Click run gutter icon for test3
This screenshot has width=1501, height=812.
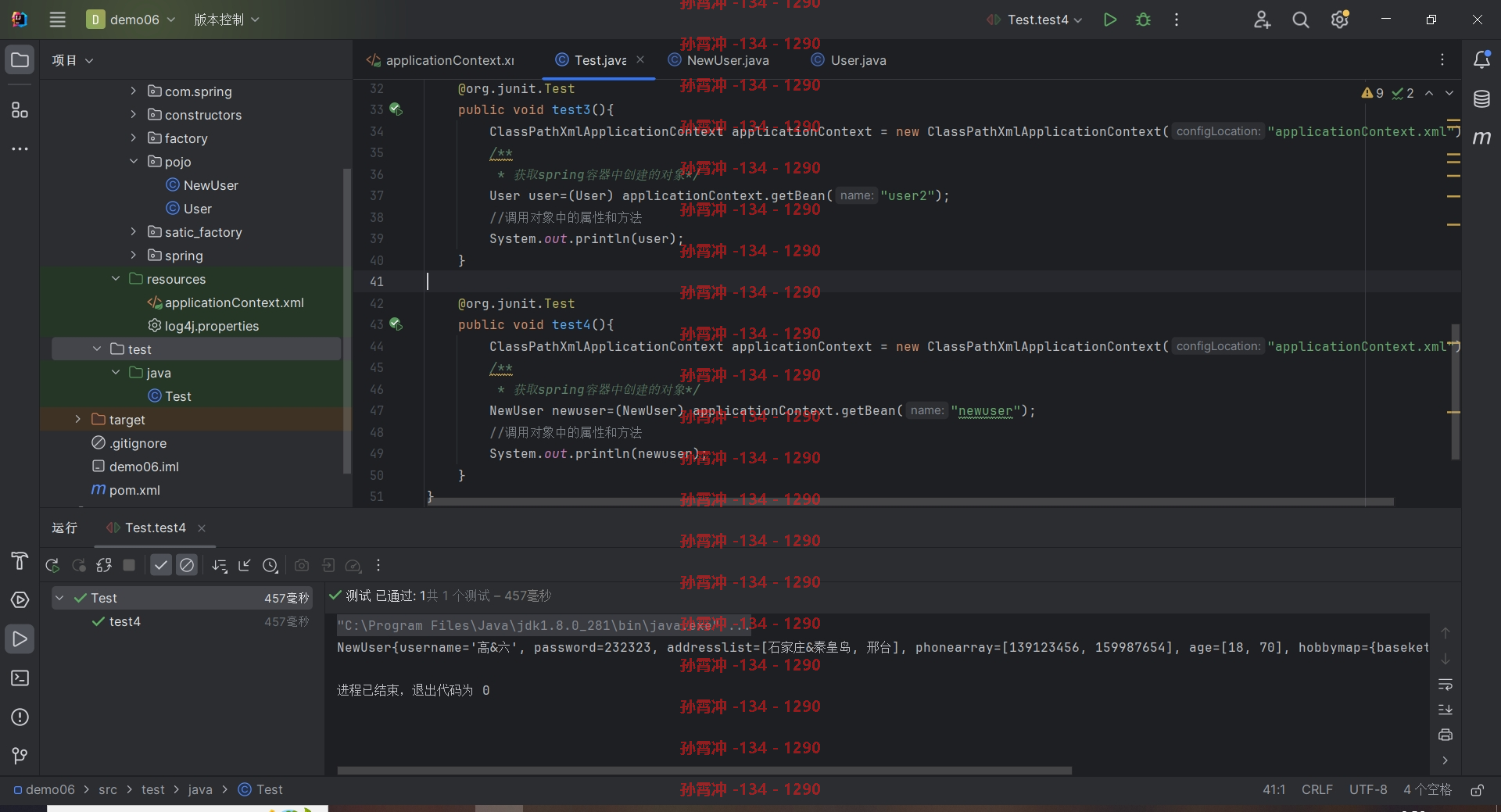pos(396,109)
